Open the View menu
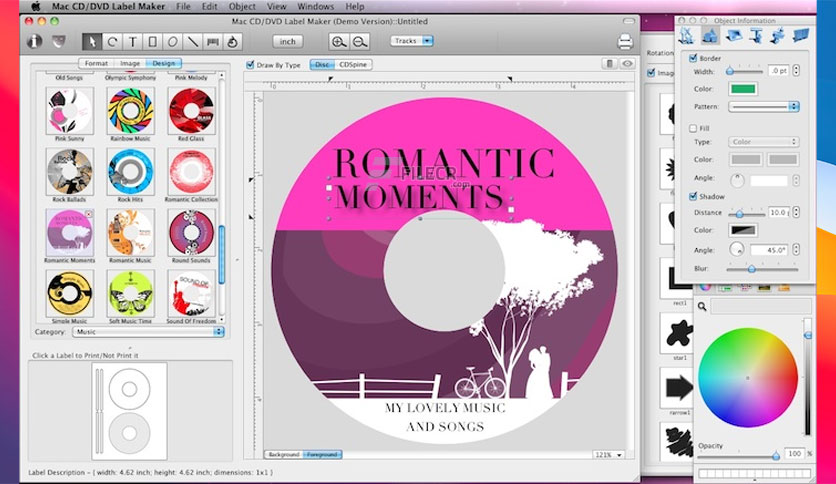 pyautogui.click(x=276, y=7)
